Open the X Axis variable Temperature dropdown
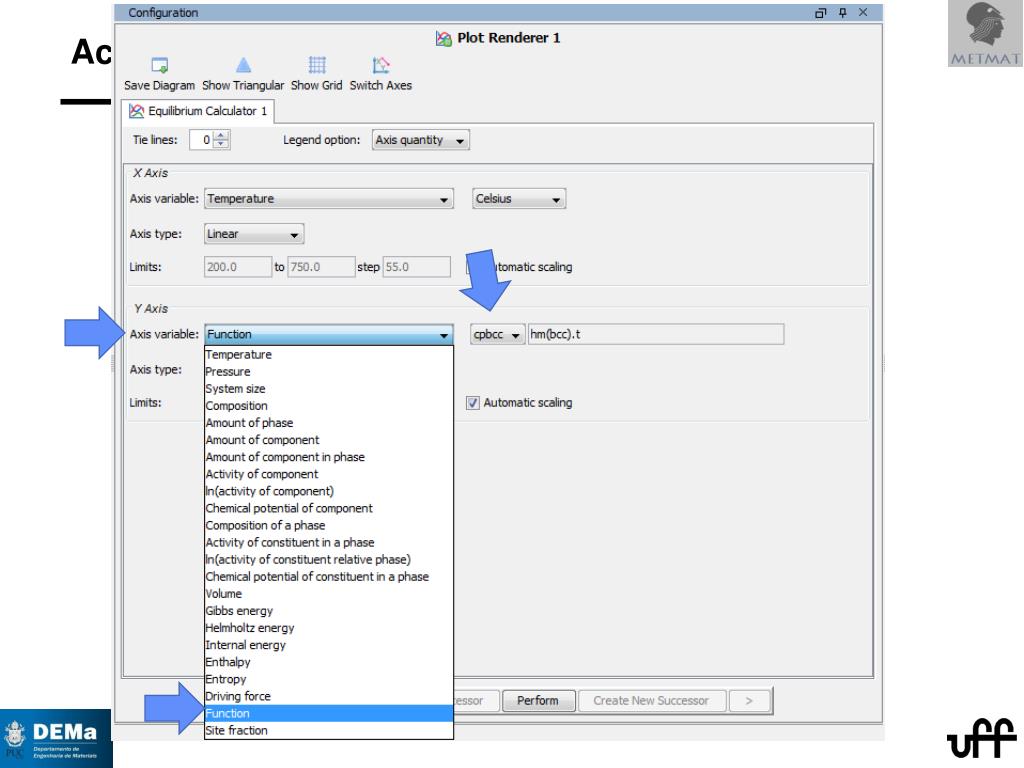Screen dimensions: 1024x768 [328, 199]
